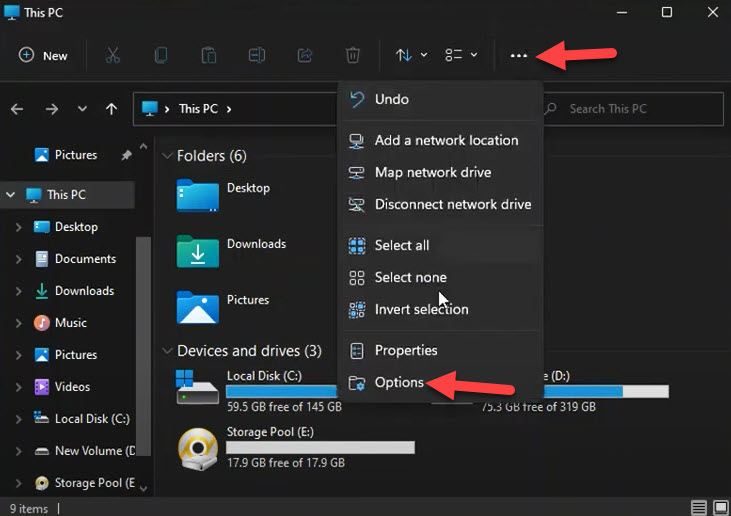Click the three-dot See more button
The height and width of the screenshot is (516, 731).
(518, 56)
